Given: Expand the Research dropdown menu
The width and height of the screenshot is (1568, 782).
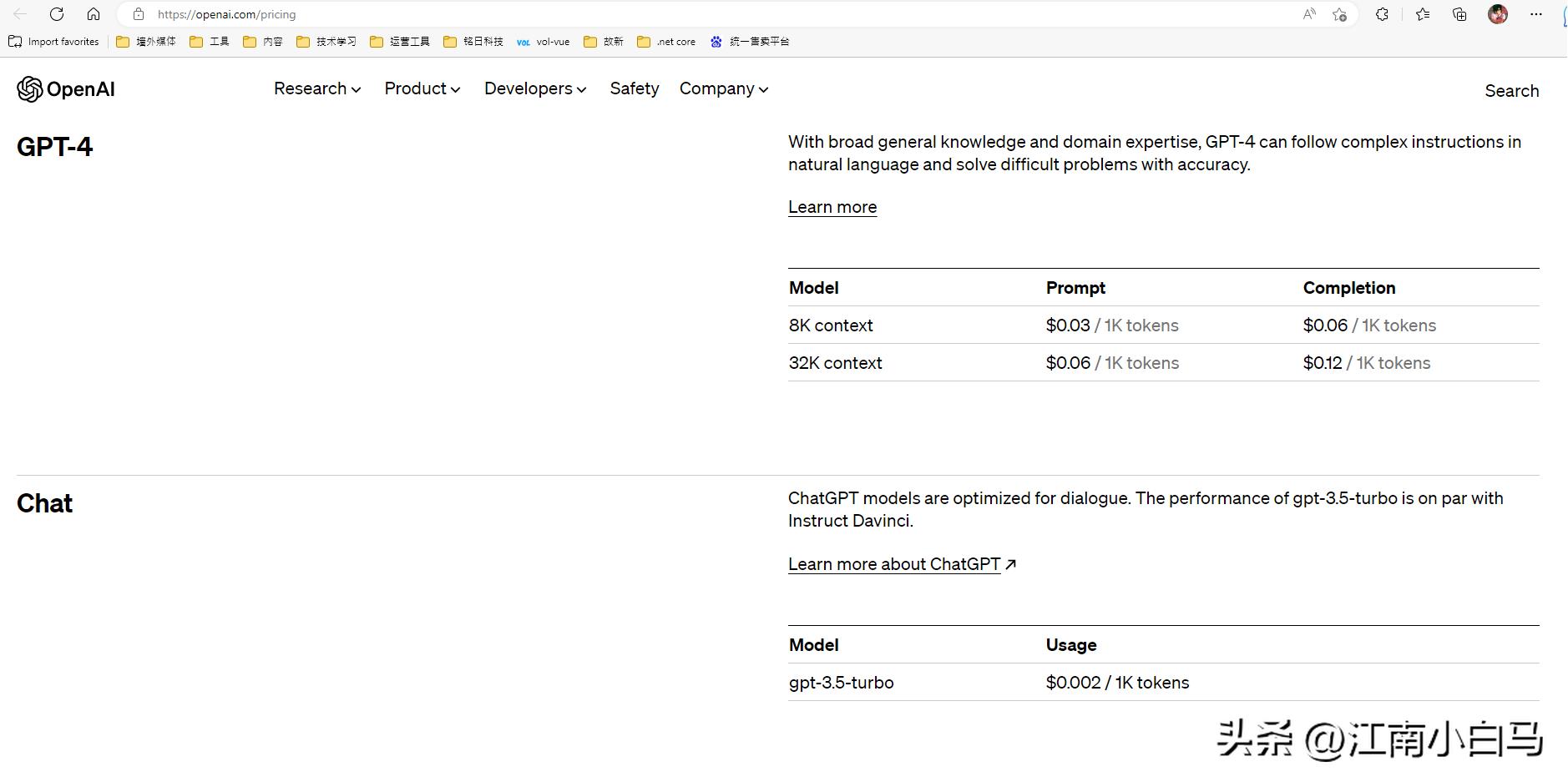Looking at the screenshot, I should pyautogui.click(x=317, y=88).
